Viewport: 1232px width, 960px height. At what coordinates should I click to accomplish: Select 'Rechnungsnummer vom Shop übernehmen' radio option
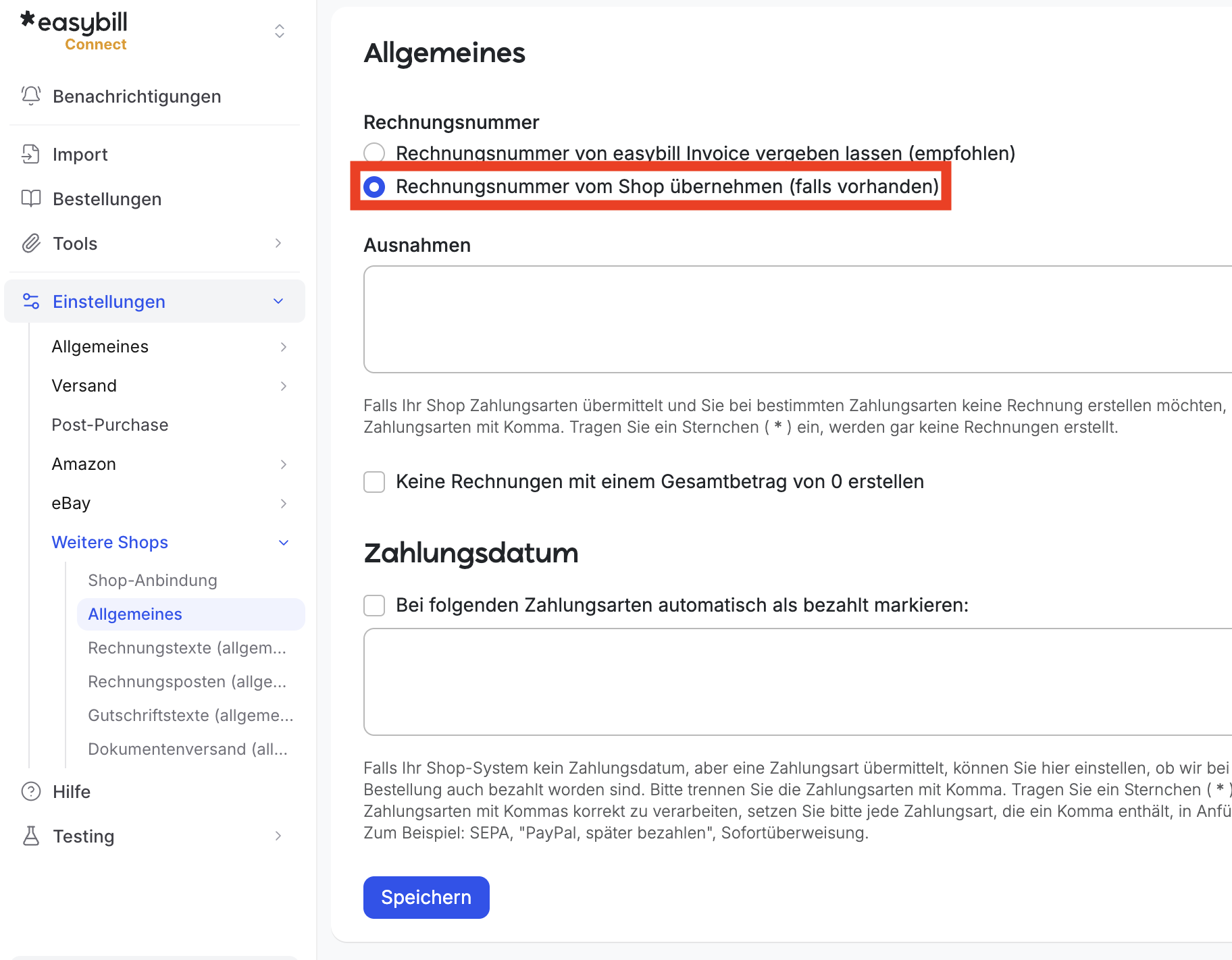point(374,186)
